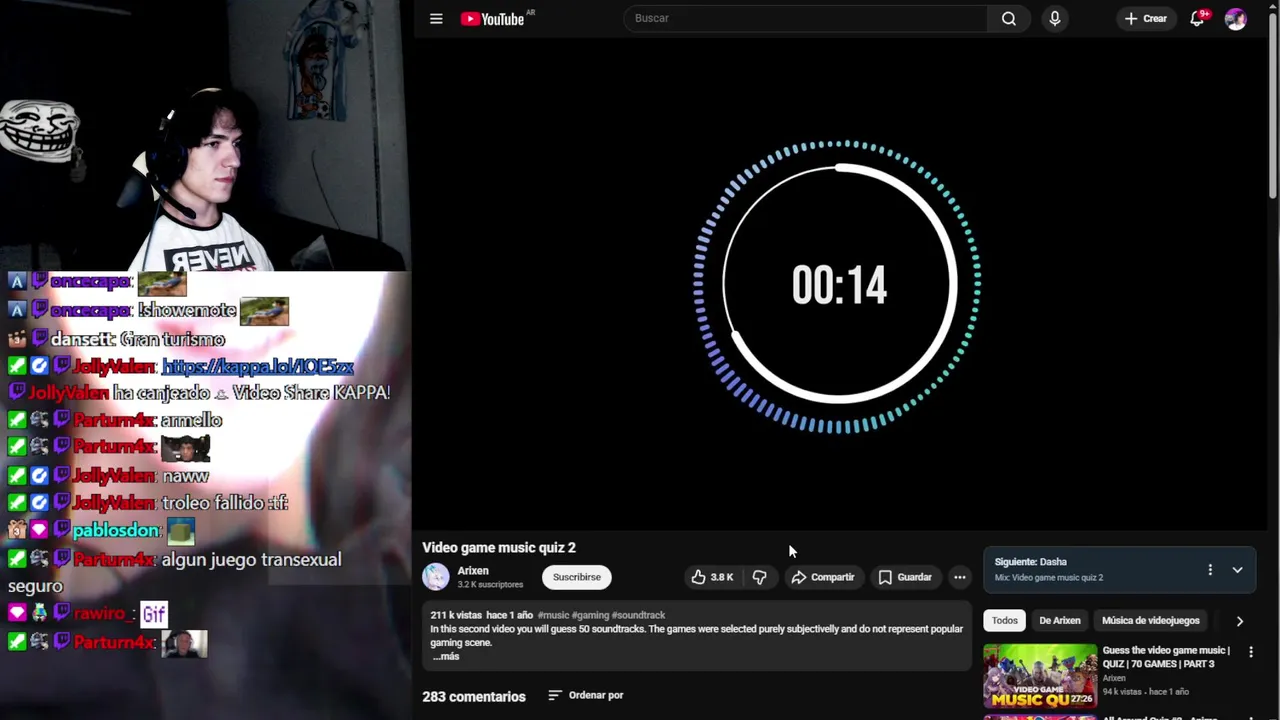The image size is (1280, 720).
Task: Select the De Arixen filter chip
Action: 1060,621
